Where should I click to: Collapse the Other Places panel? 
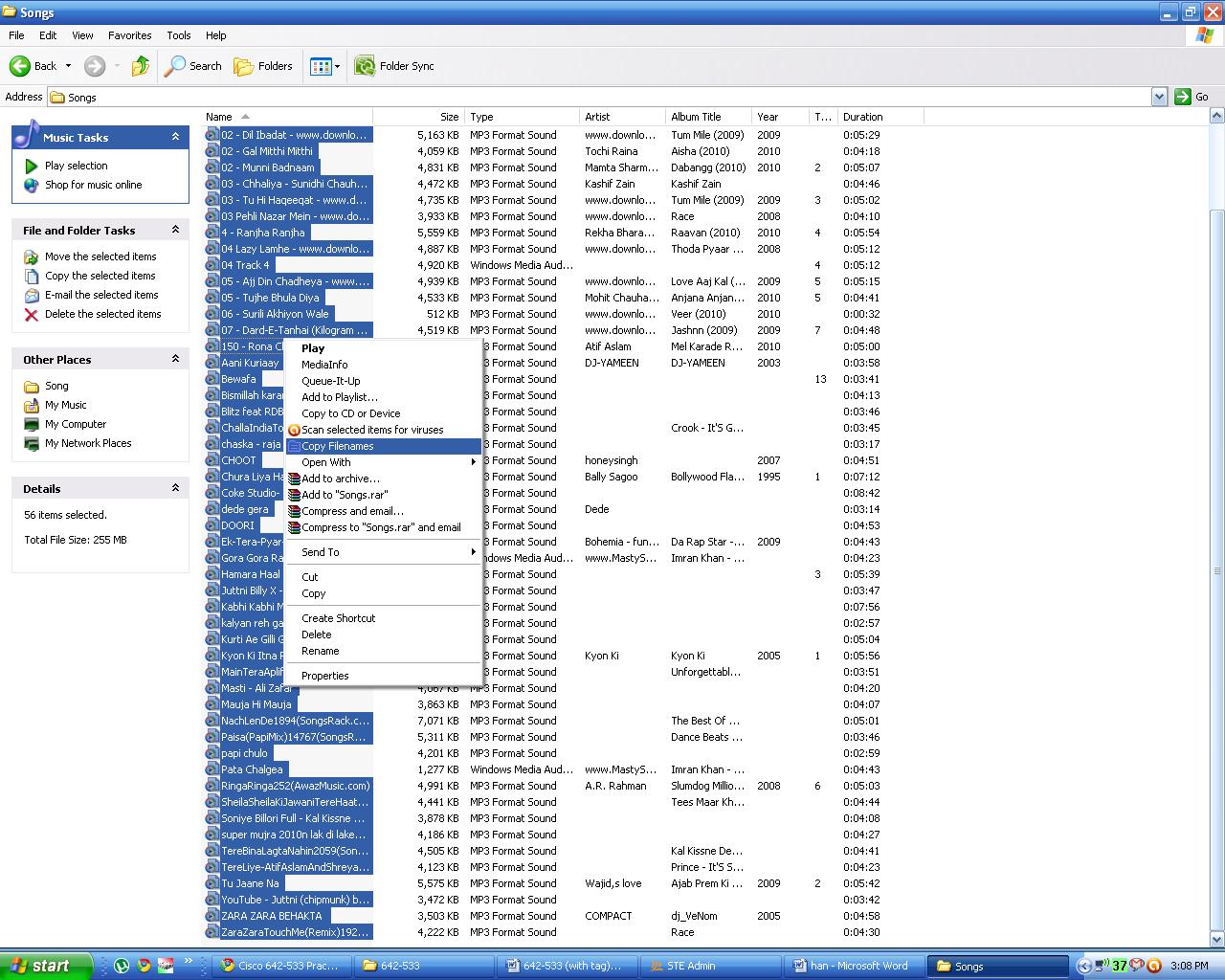(175, 359)
